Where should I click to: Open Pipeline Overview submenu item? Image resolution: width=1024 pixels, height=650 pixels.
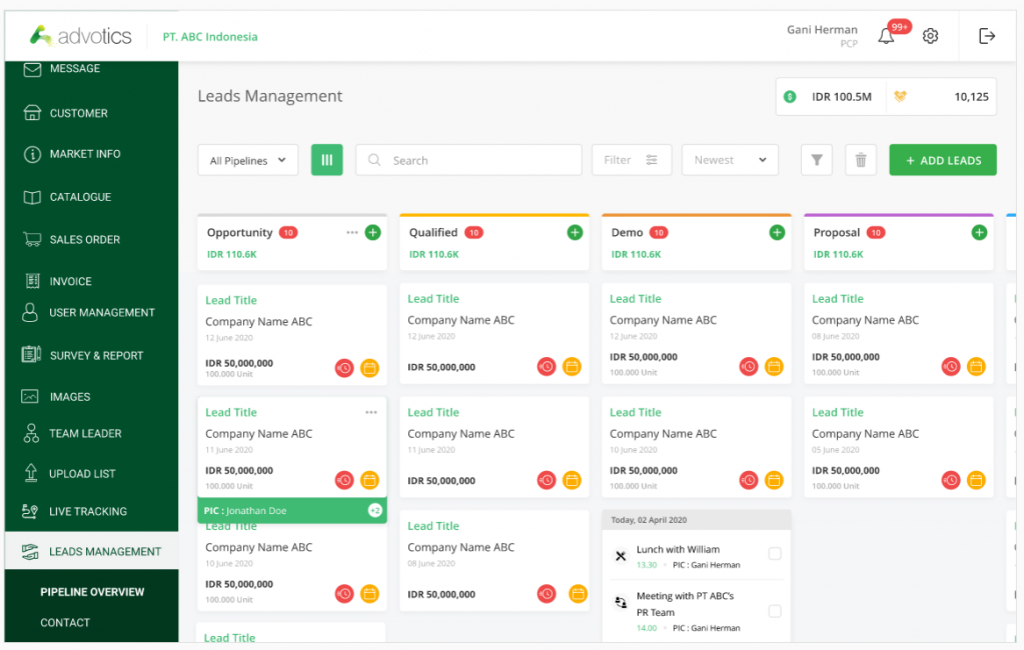tap(92, 592)
